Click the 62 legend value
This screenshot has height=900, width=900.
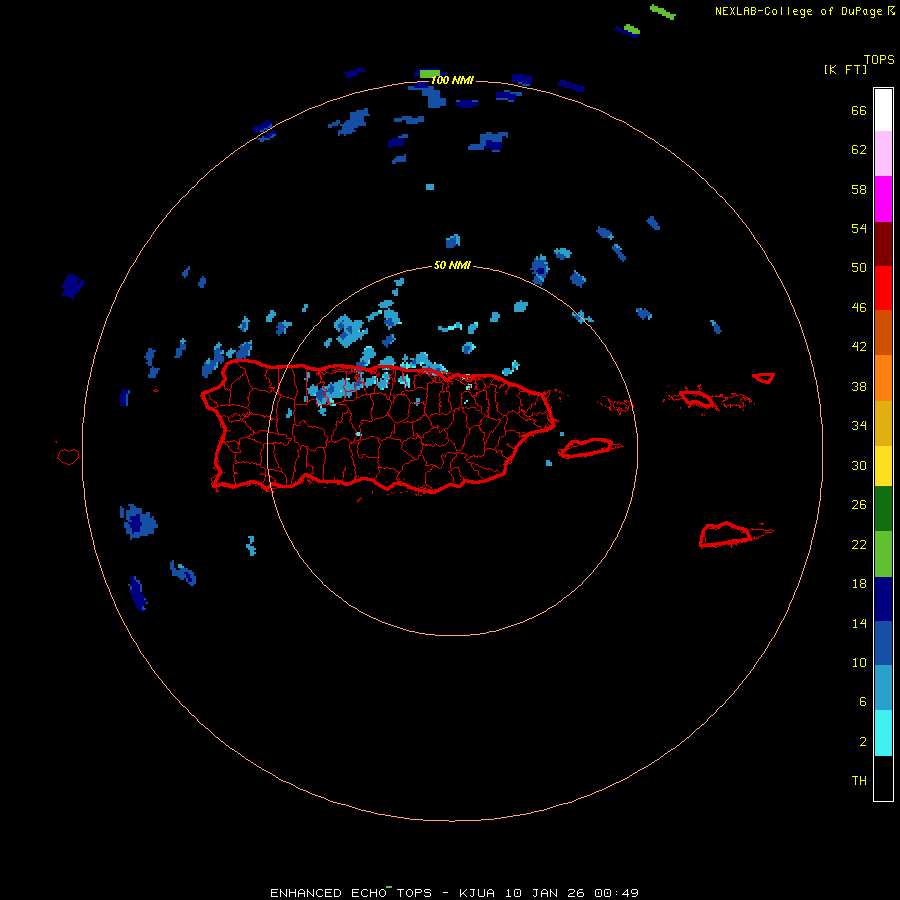859,149
